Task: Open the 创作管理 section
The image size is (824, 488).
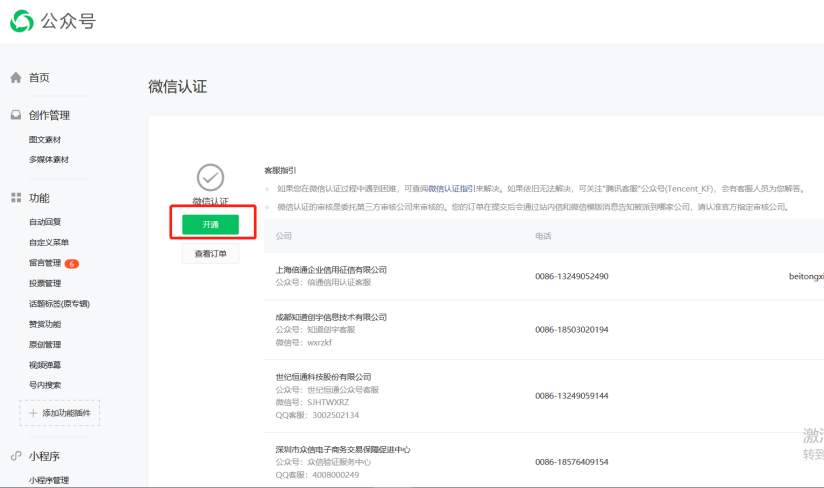Action: click(x=49, y=115)
